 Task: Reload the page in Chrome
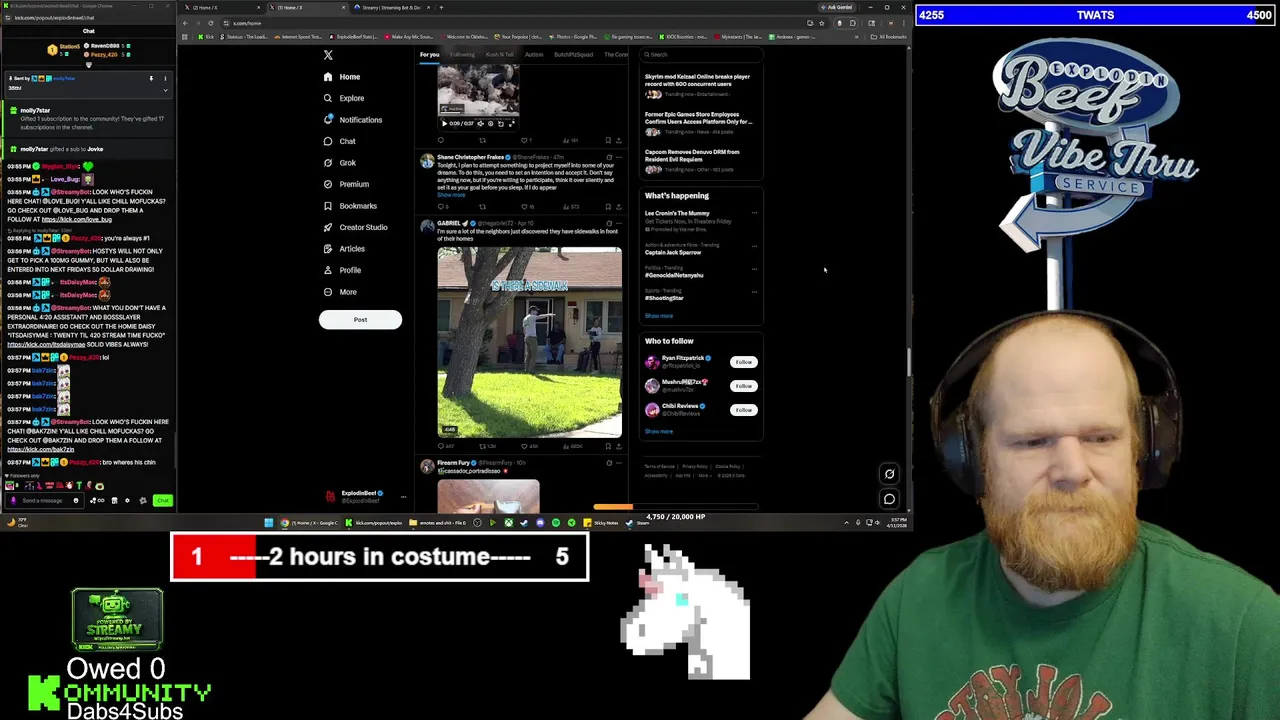click(210, 23)
